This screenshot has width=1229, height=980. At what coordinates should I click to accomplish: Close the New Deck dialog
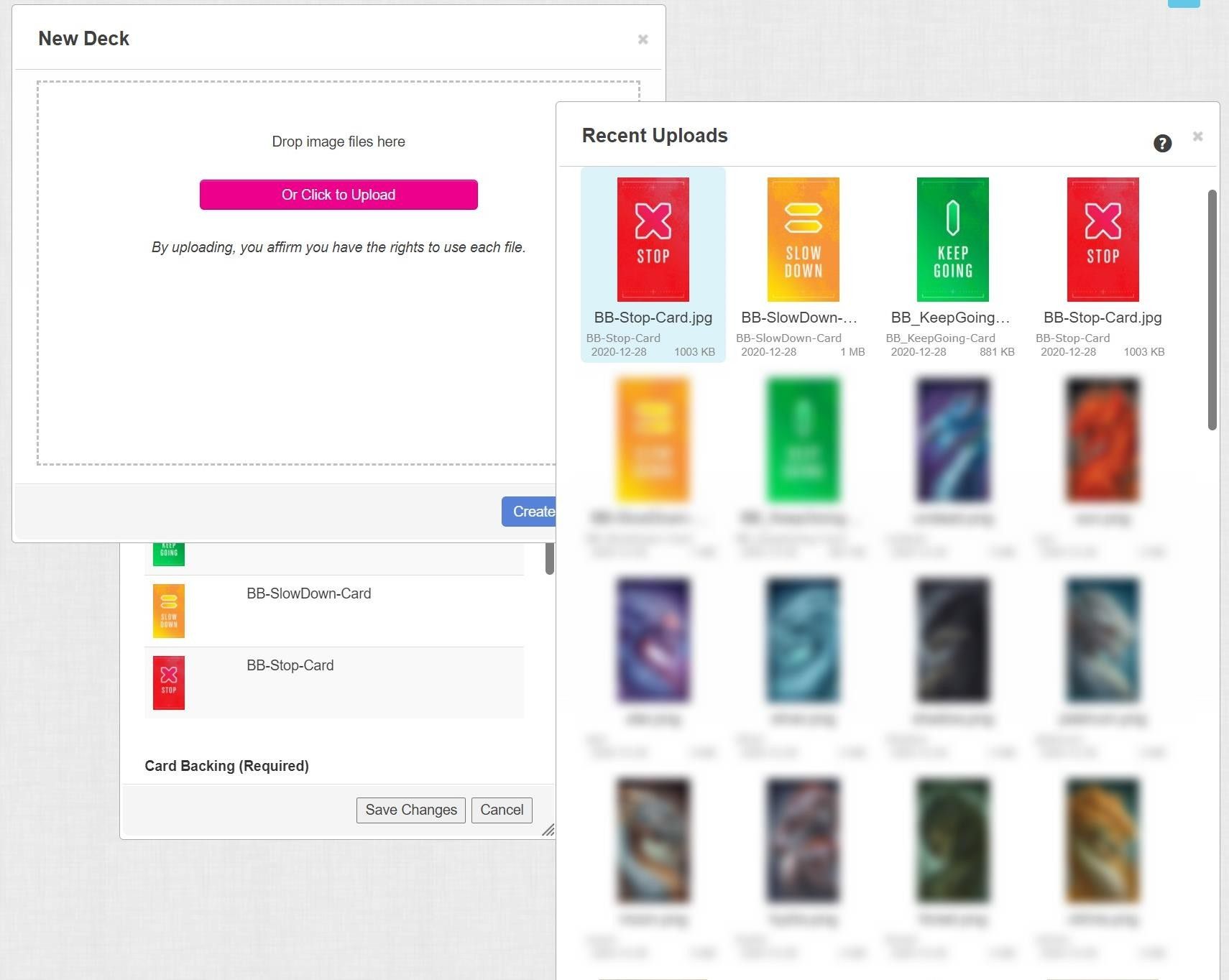[x=643, y=40]
